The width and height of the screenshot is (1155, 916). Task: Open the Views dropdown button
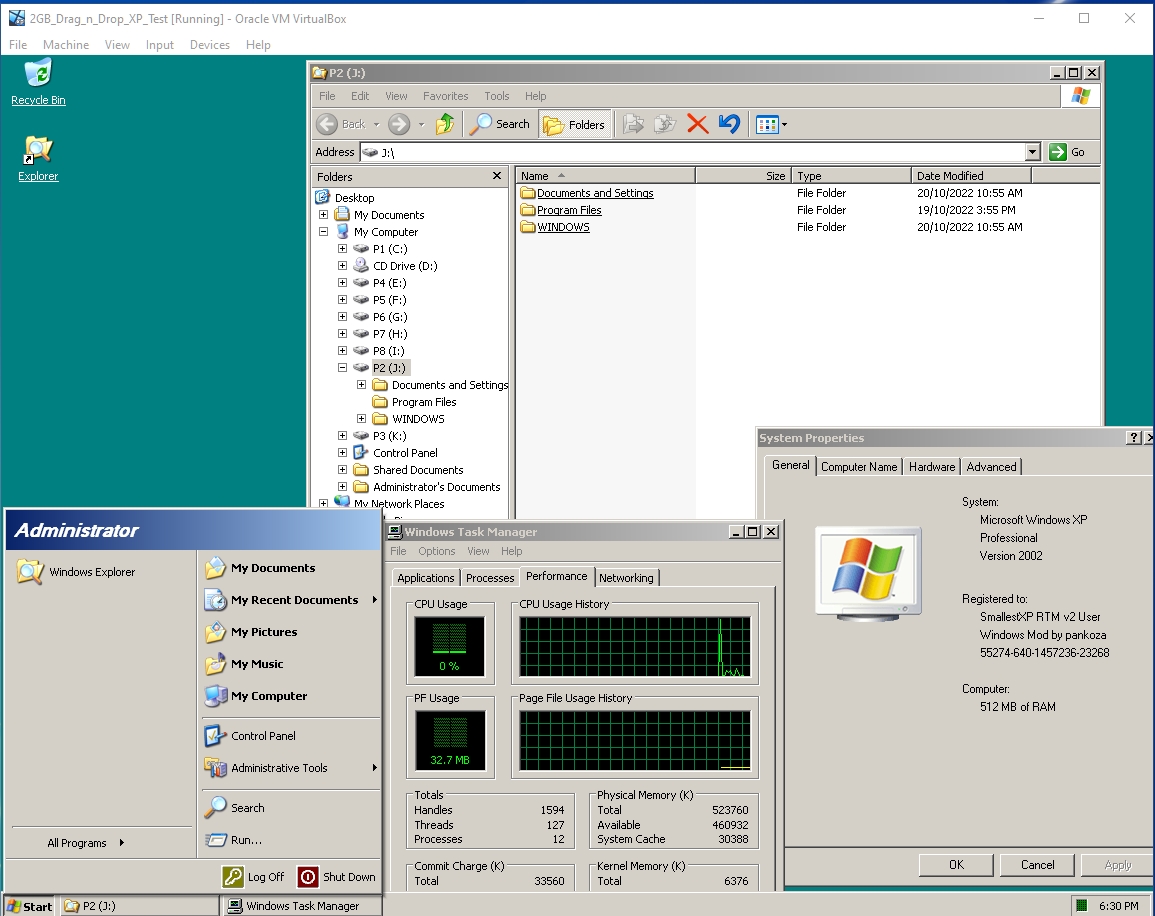(771, 124)
